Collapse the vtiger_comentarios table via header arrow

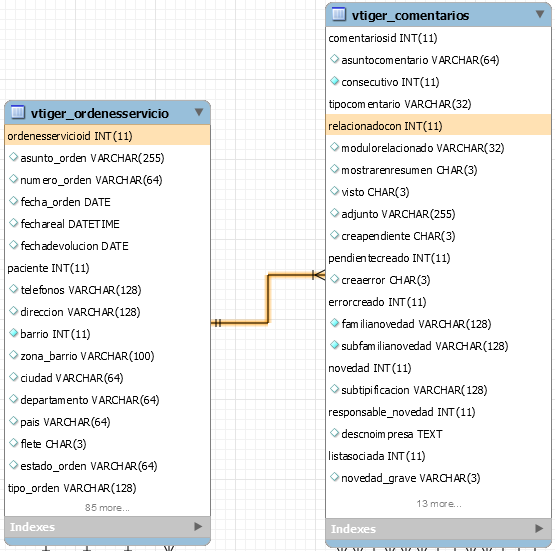coord(540,14)
